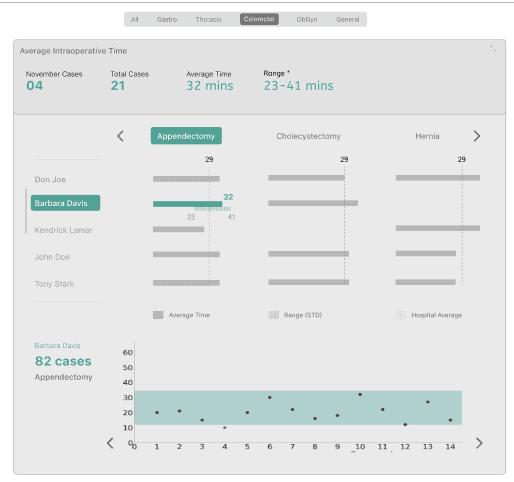The height and width of the screenshot is (482, 514).
Task: Select the Hernia procedure
Action: click(427, 136)
